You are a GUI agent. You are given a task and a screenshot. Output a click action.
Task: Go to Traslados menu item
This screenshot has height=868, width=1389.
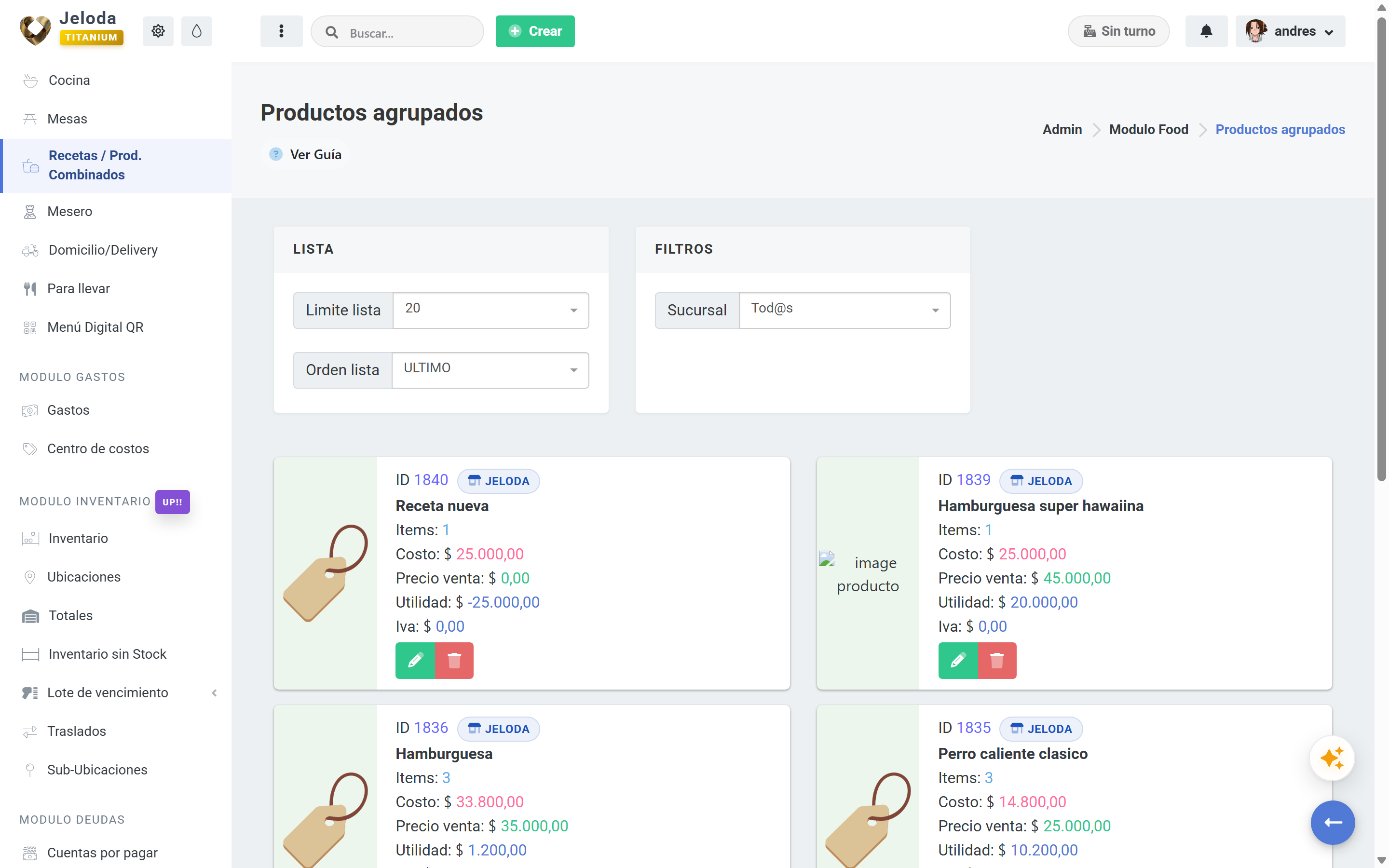(76, 731)
